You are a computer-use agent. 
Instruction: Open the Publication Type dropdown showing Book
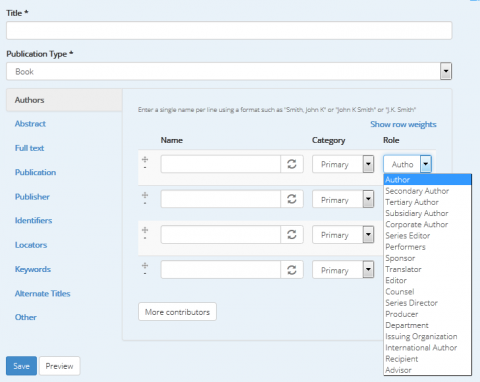(x=229, y=71)
